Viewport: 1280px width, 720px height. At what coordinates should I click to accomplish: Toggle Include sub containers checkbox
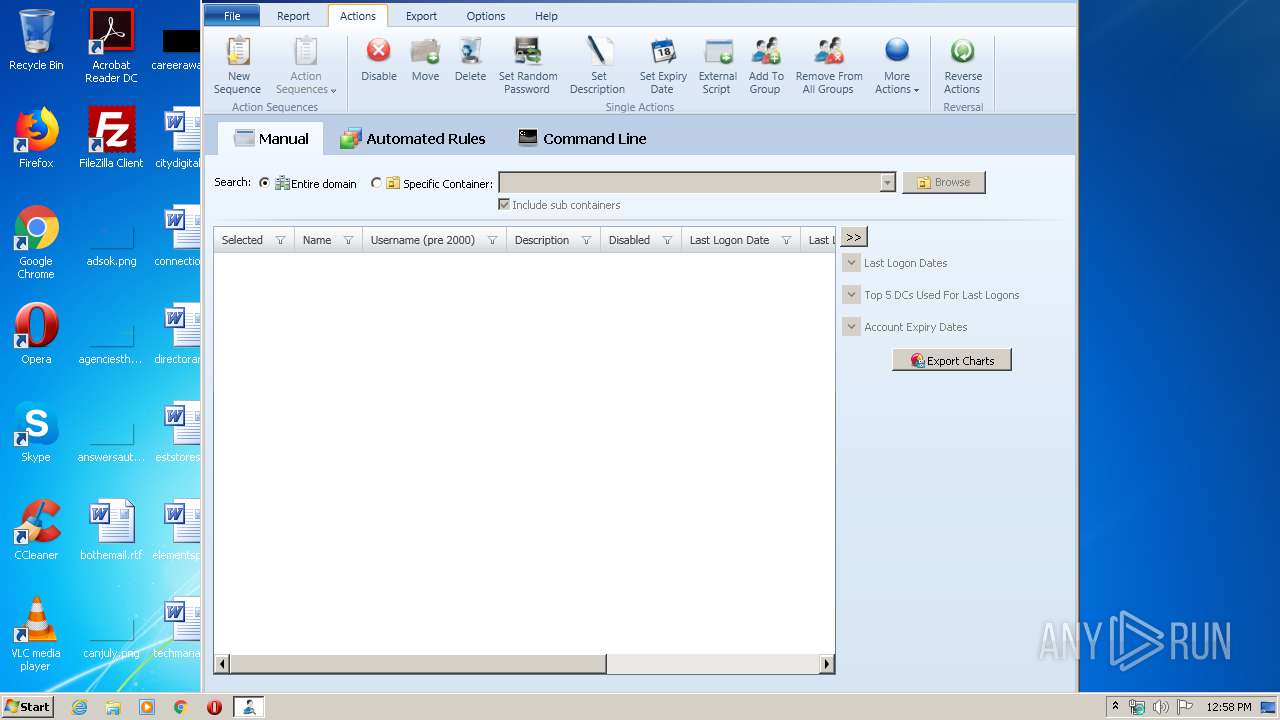coord(504,205)
